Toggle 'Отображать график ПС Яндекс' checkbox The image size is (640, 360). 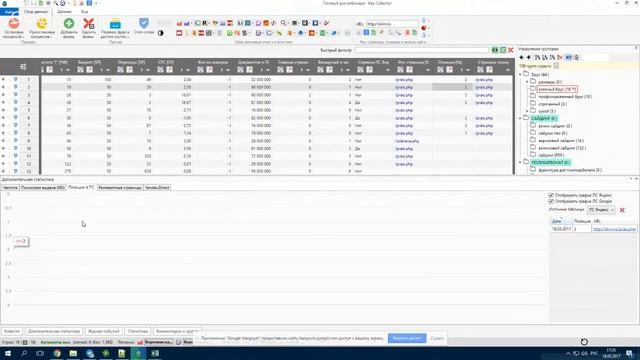click(x=551, y=195)
